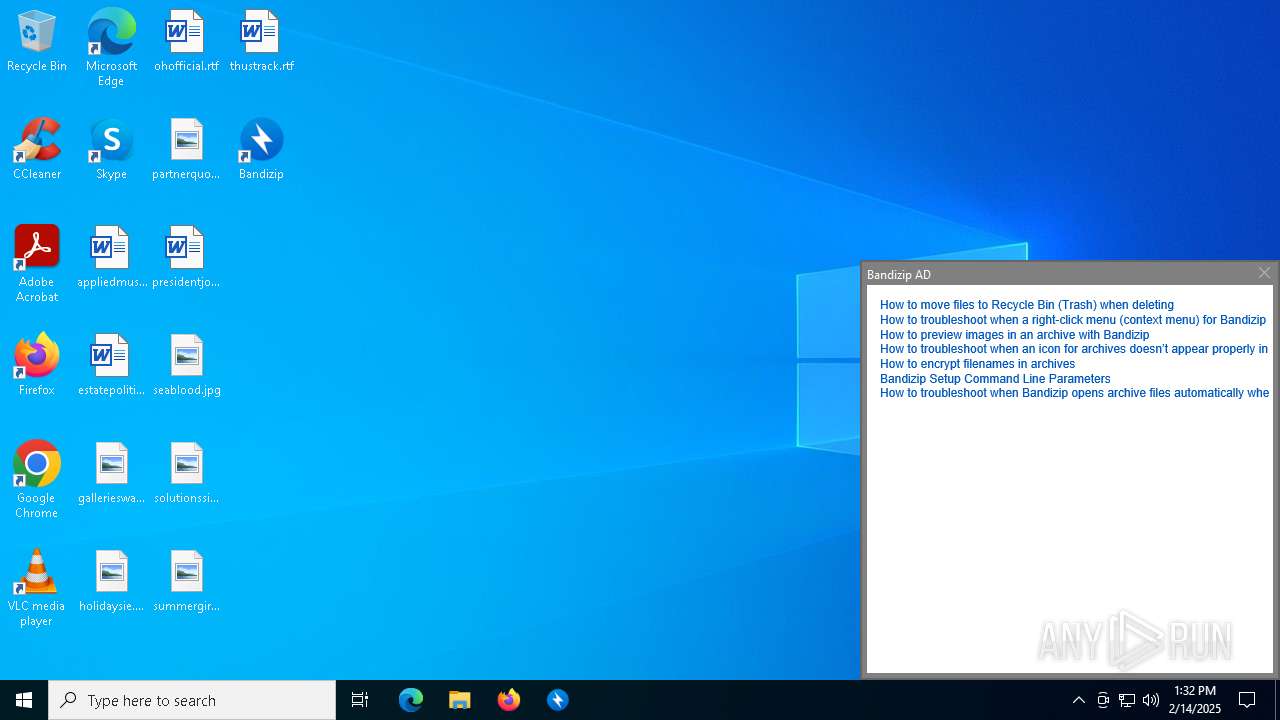Open link about Bandizip opening archives automatically
The width and height of the screenshot is (1280, 720).
point(1074,393)
